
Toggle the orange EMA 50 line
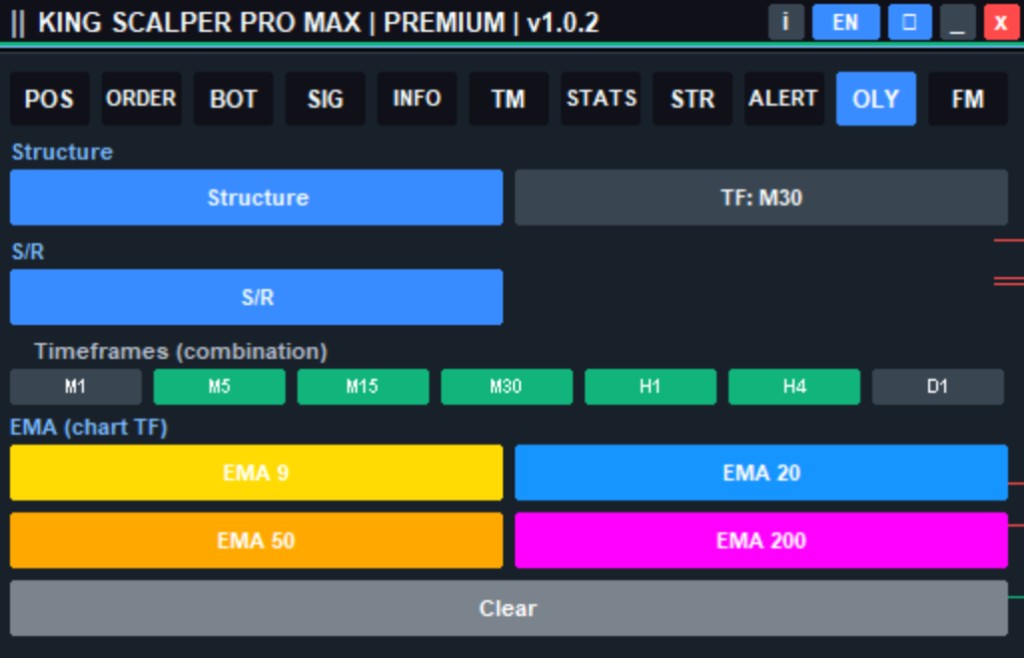pyautogui.click(x=257, y=540)
